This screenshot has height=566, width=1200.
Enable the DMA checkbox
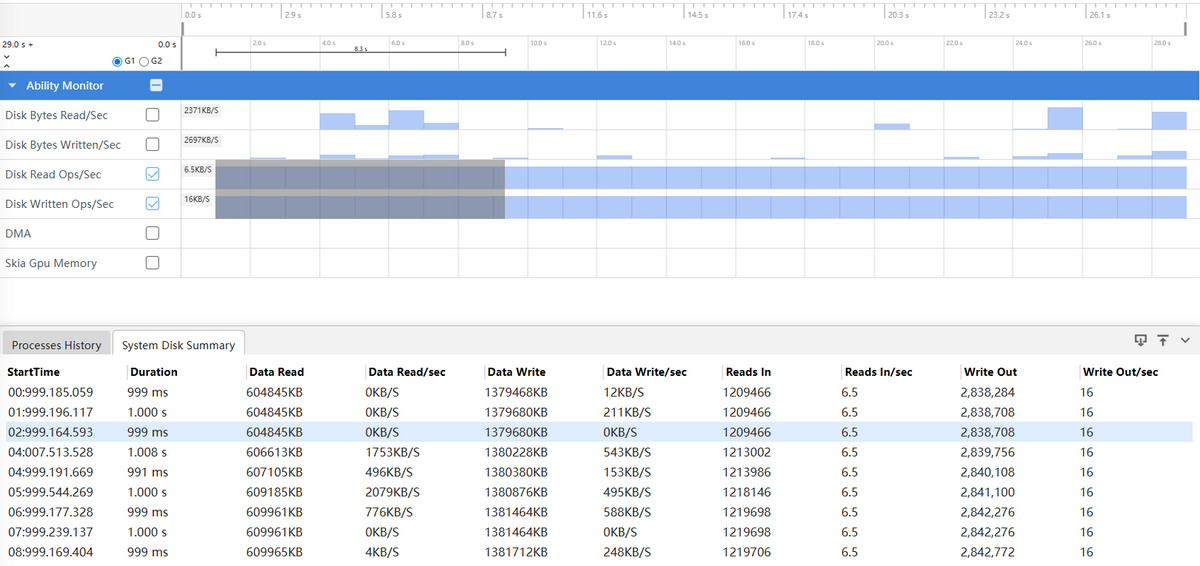[152, 234]
